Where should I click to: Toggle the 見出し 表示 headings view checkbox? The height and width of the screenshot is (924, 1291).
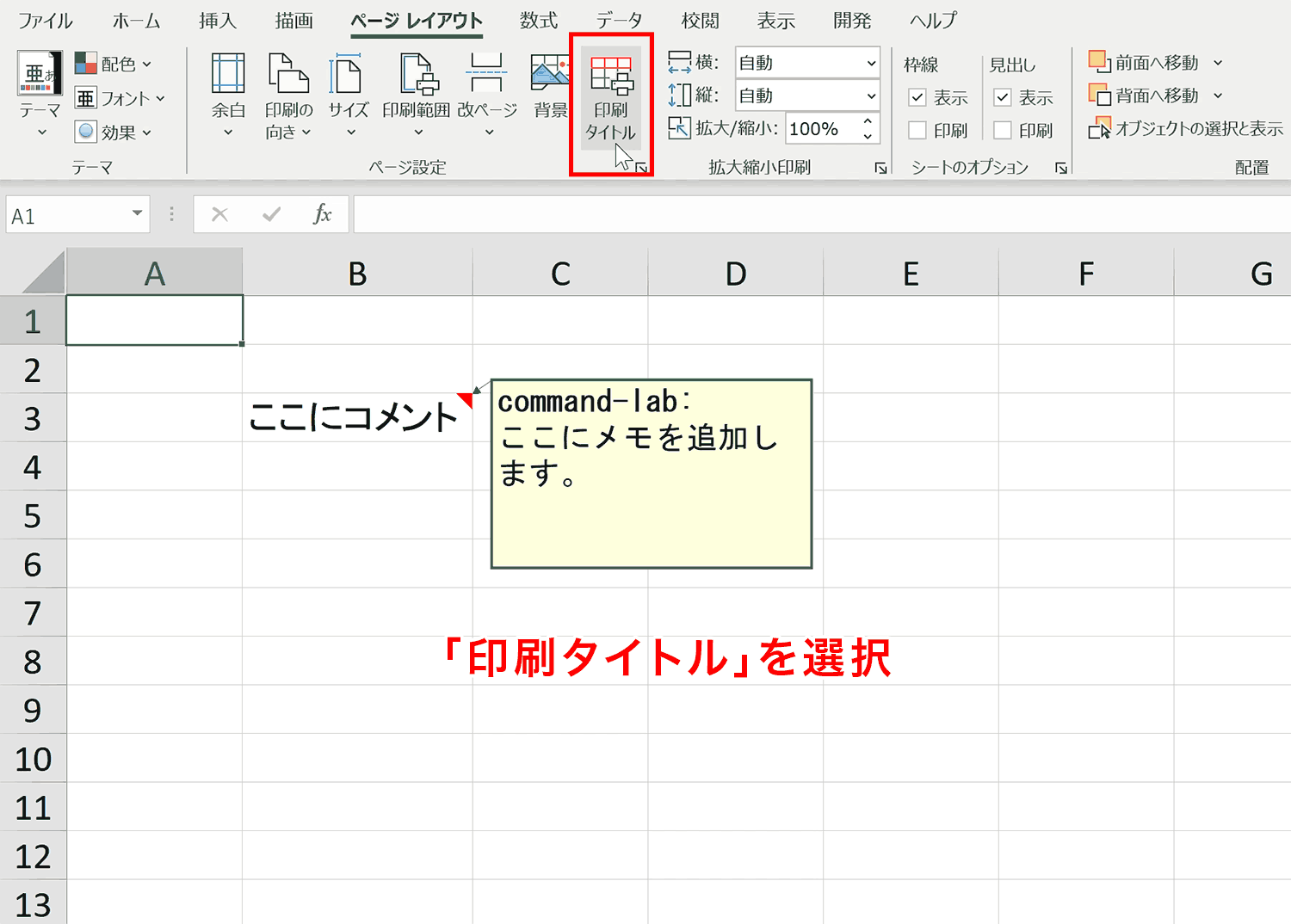coord(1003,97)
